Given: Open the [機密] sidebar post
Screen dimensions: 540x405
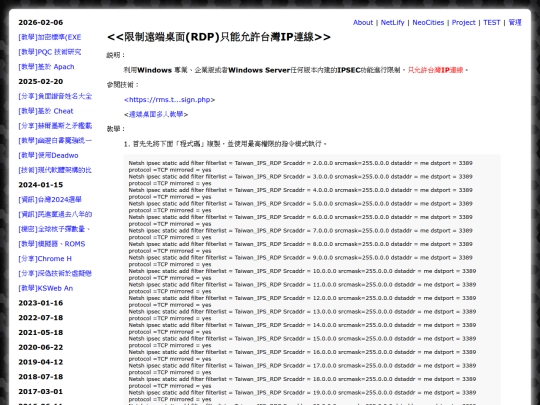Looking at the screenshot, I should (54, 229).
